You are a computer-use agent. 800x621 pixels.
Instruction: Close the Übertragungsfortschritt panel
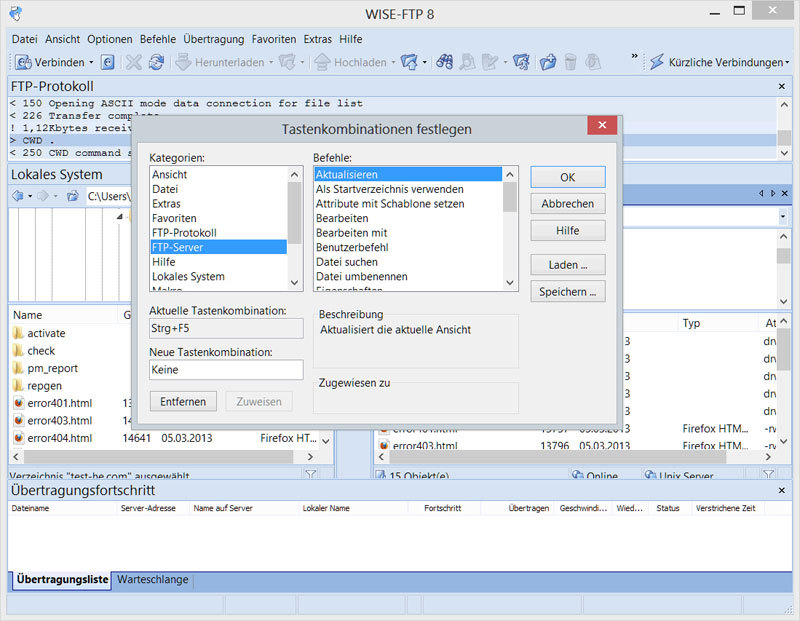[x=782, y=490]
